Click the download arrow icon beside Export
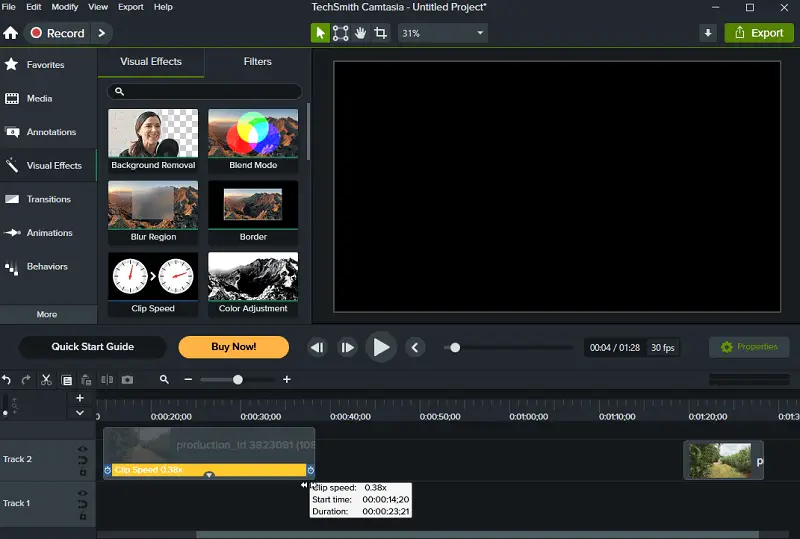The image size is (800, 539). [x=708, y=33]
